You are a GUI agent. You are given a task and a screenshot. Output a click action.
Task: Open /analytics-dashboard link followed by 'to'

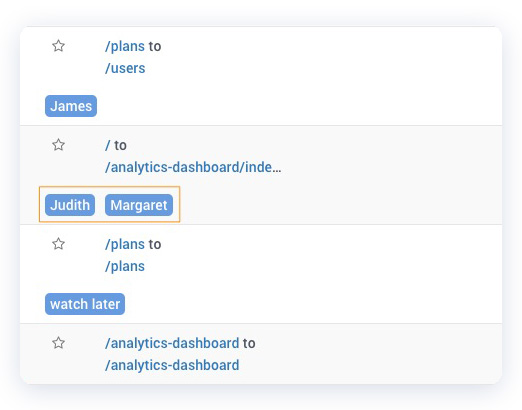click(x=172, y=343)
